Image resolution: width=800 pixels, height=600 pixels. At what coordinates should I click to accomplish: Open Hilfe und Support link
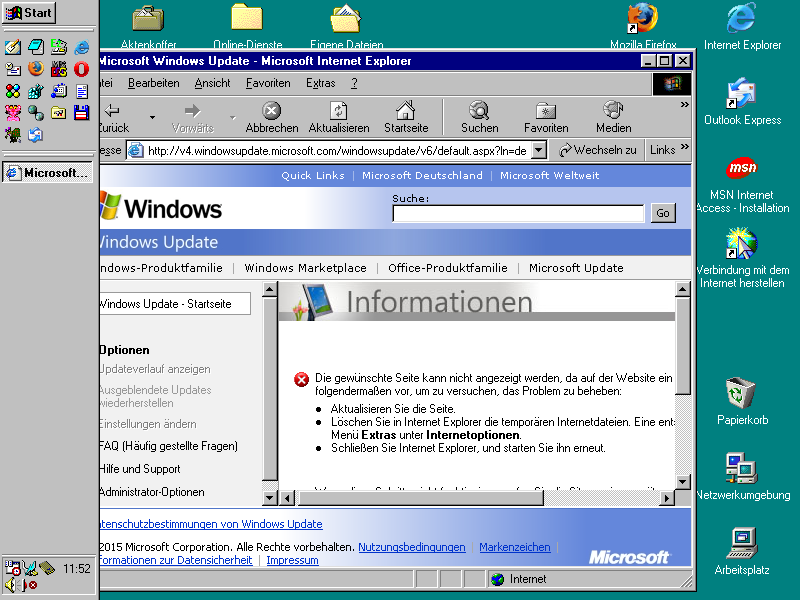(140, 469)
